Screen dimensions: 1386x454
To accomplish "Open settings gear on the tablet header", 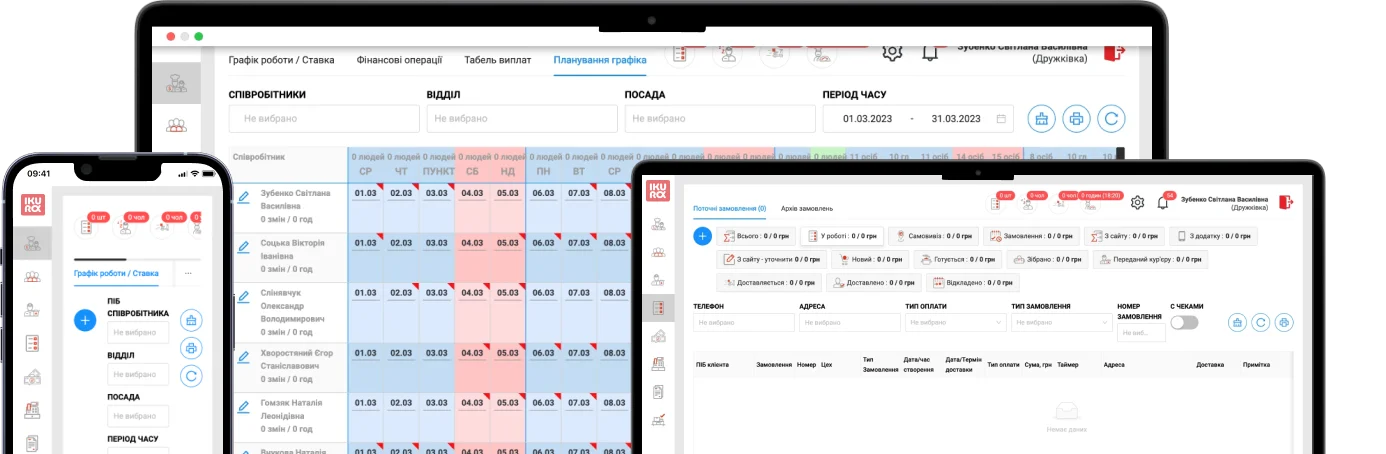I will pos(1137,202).
